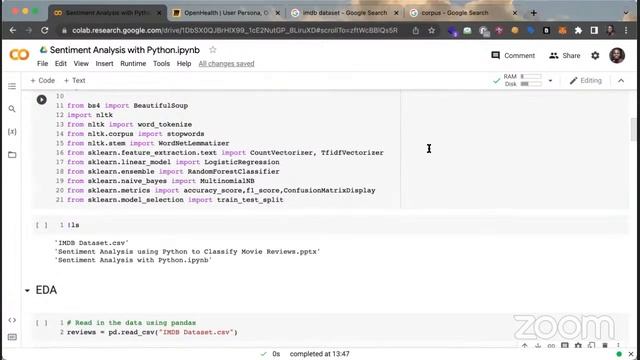Go back in browser history
Viewport: 640px width, 360px height.
[13, 30]
